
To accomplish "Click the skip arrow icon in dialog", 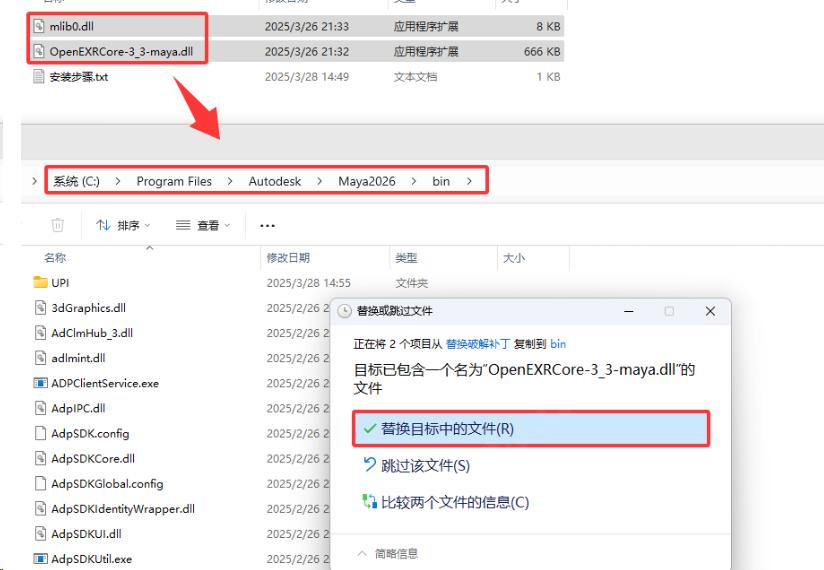I will pos(369,464).
